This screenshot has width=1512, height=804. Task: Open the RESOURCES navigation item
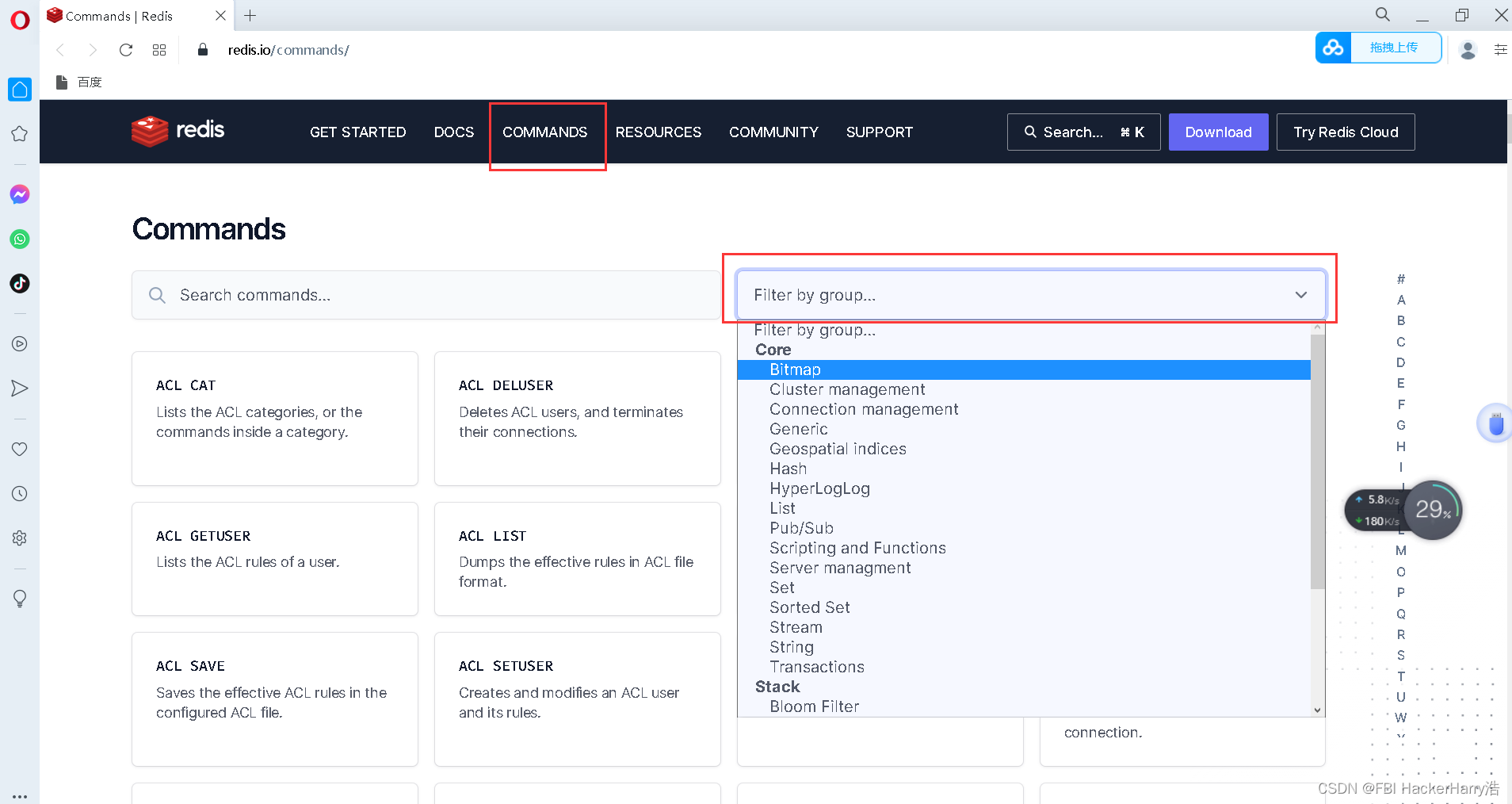[659, 132]
